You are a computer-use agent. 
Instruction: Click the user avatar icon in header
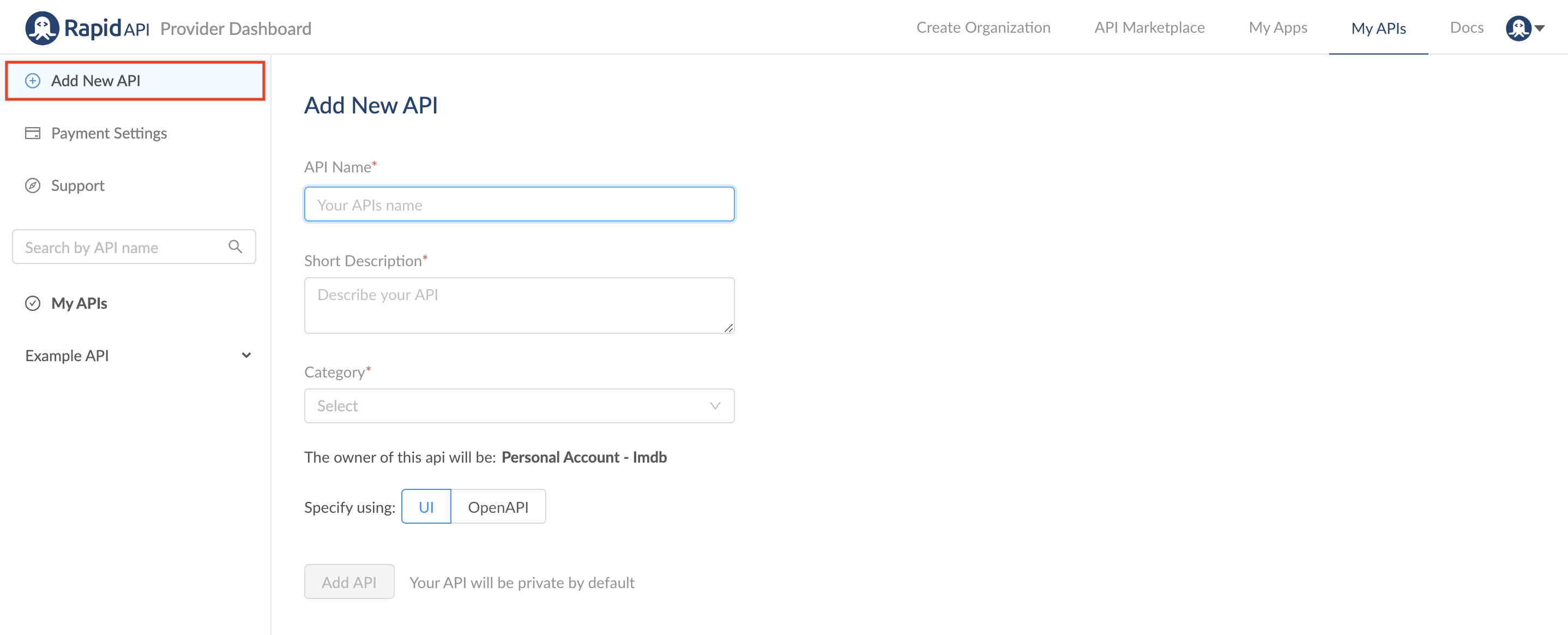pyautogui.click(x=1518, y=28)
